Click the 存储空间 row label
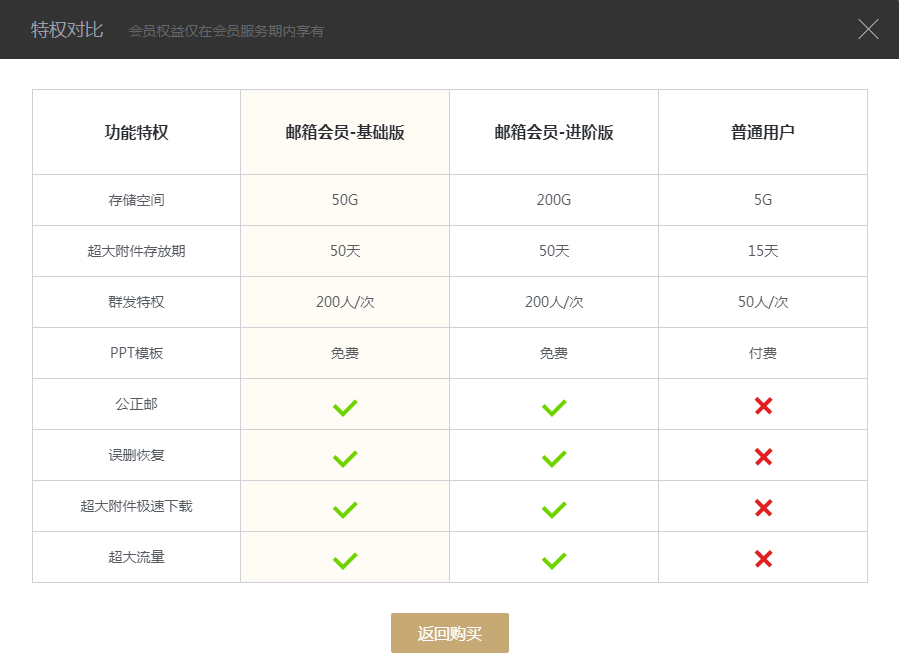The width and height of the screenshot is (899, 672). [x=136, y=200]
